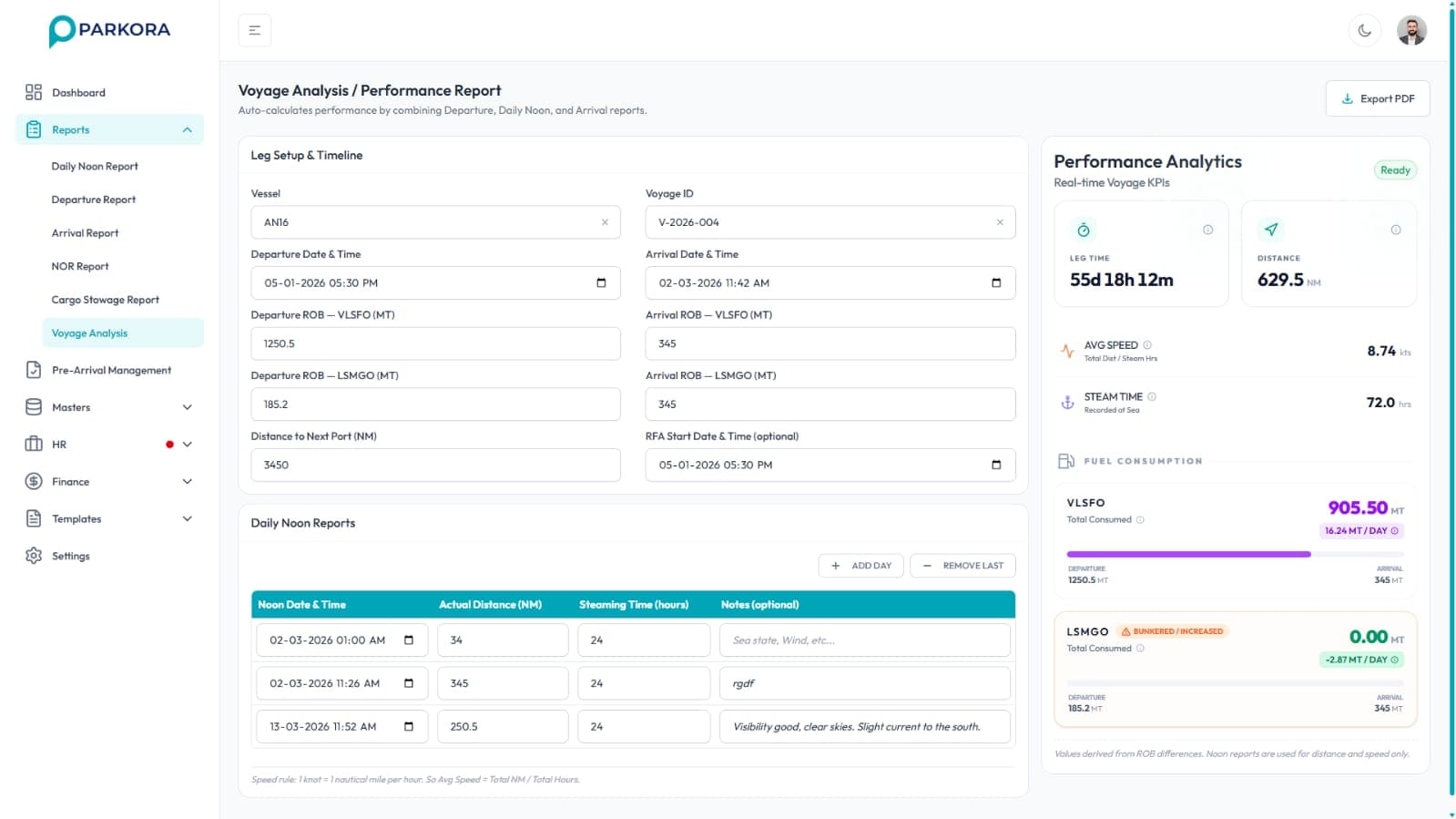Image resolution: width=1456 pixels, height=819 pixels.
Task: Click the Finance dollar icon
Action: coord(34,481)
